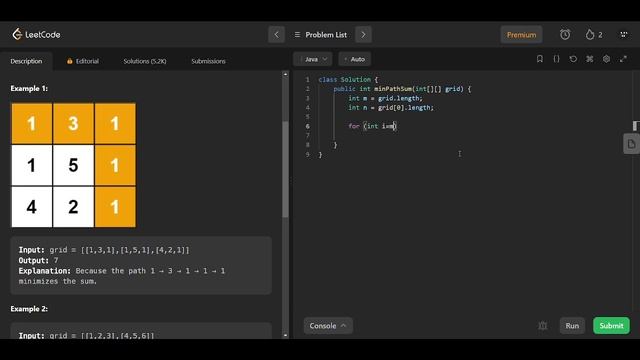640x360 pixels.
Task: Click the 'Example 1:' heading
Action: click(29, 88)
